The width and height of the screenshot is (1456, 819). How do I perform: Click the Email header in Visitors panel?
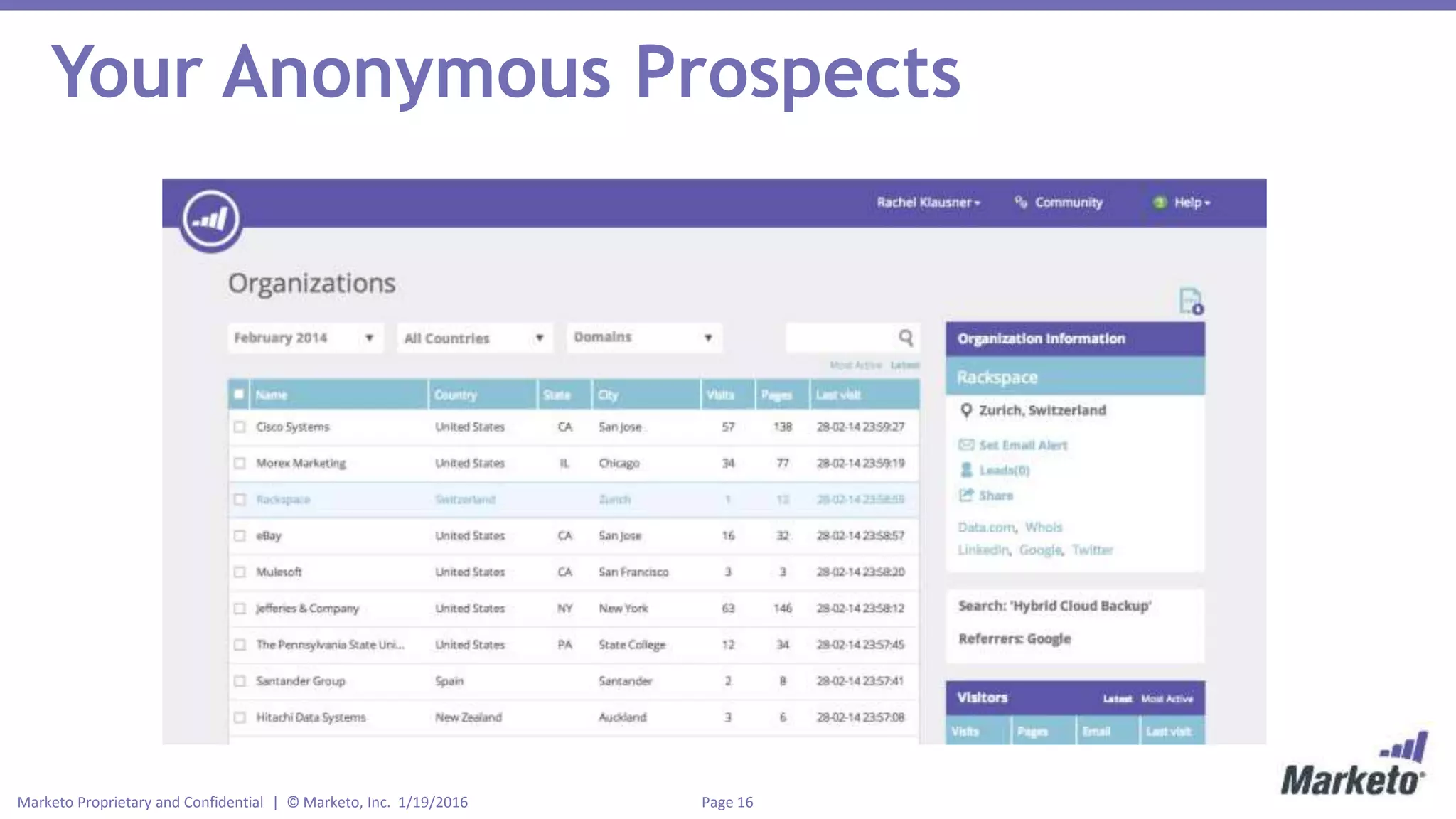(x=1108, y=732)
